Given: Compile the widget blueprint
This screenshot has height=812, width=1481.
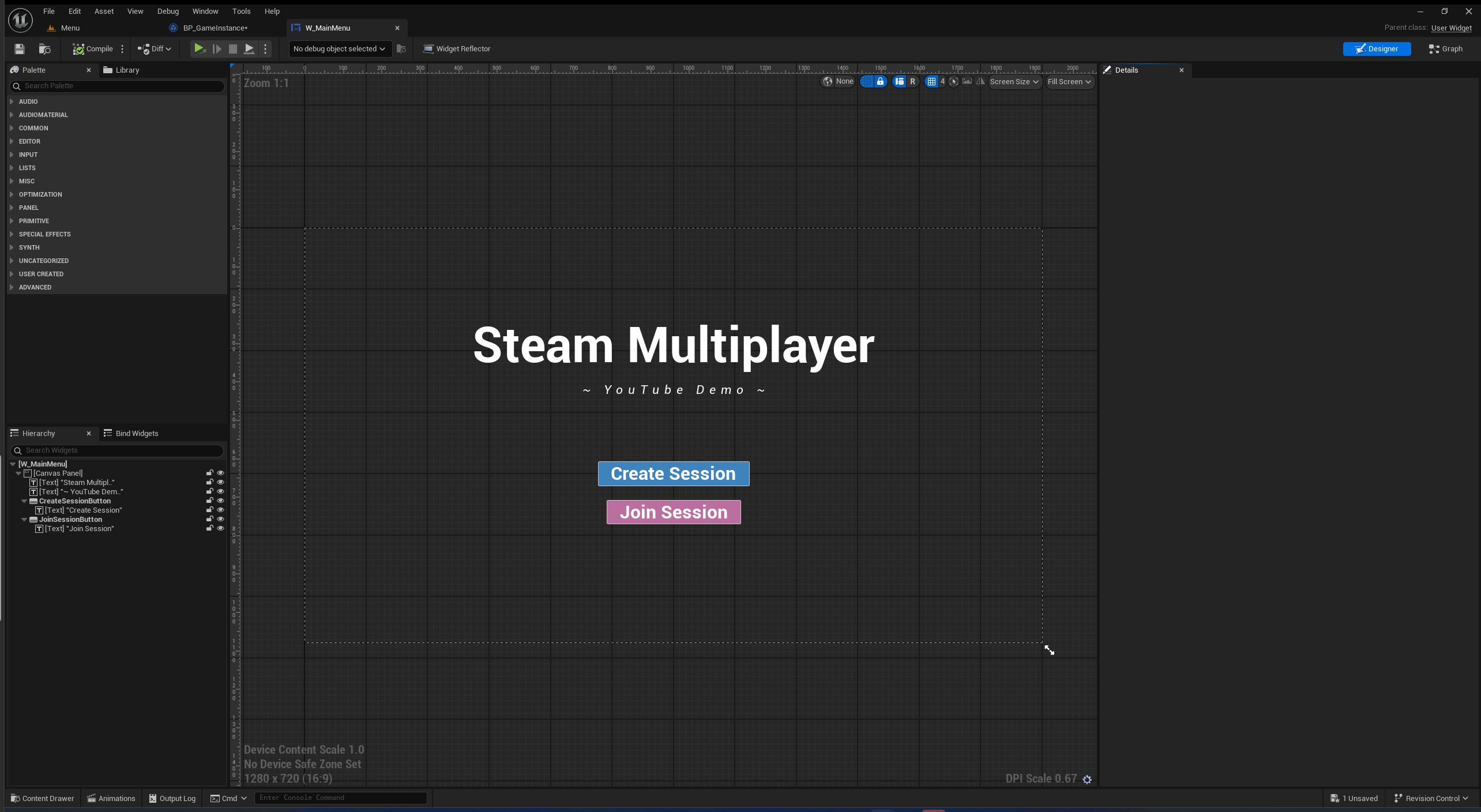Looking at the screenshot, I should tap(92, 49).
